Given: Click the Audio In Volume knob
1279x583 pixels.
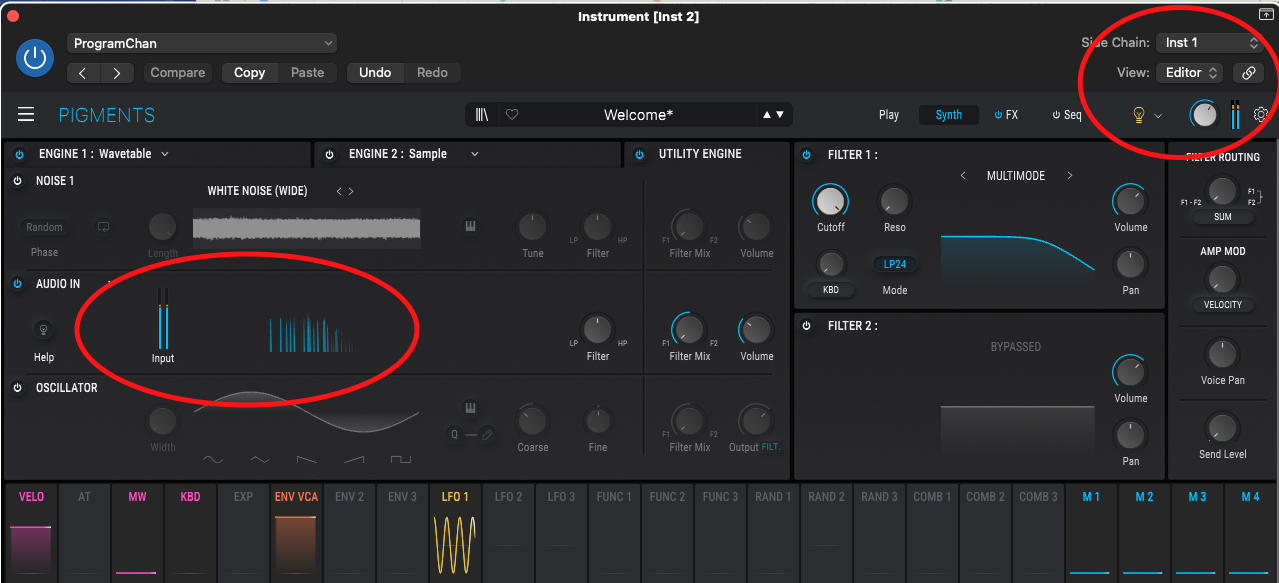Looking at the screenshot, I should tap(756, 330).
